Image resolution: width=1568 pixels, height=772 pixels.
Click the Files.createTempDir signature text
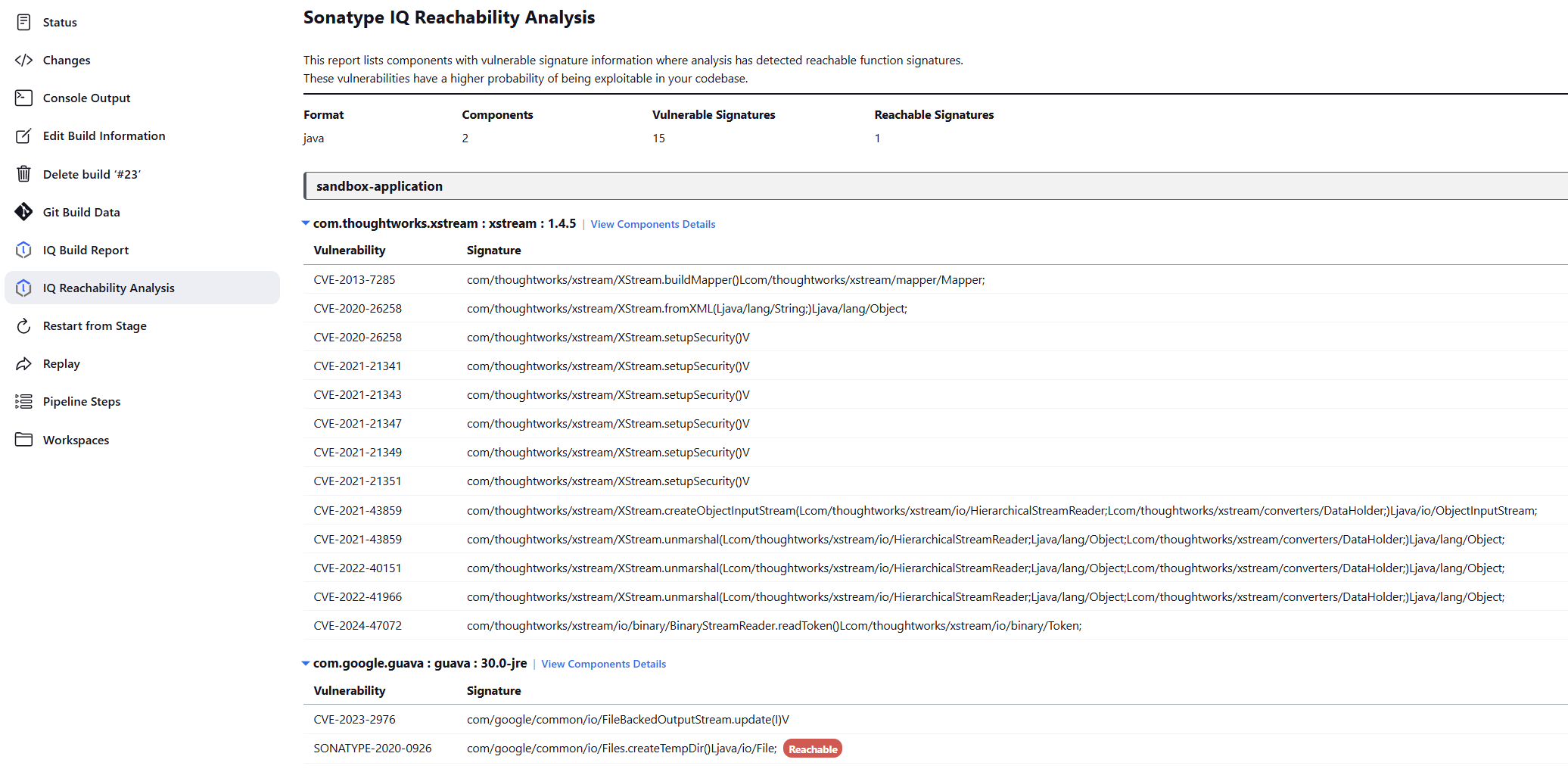(621, 748)
